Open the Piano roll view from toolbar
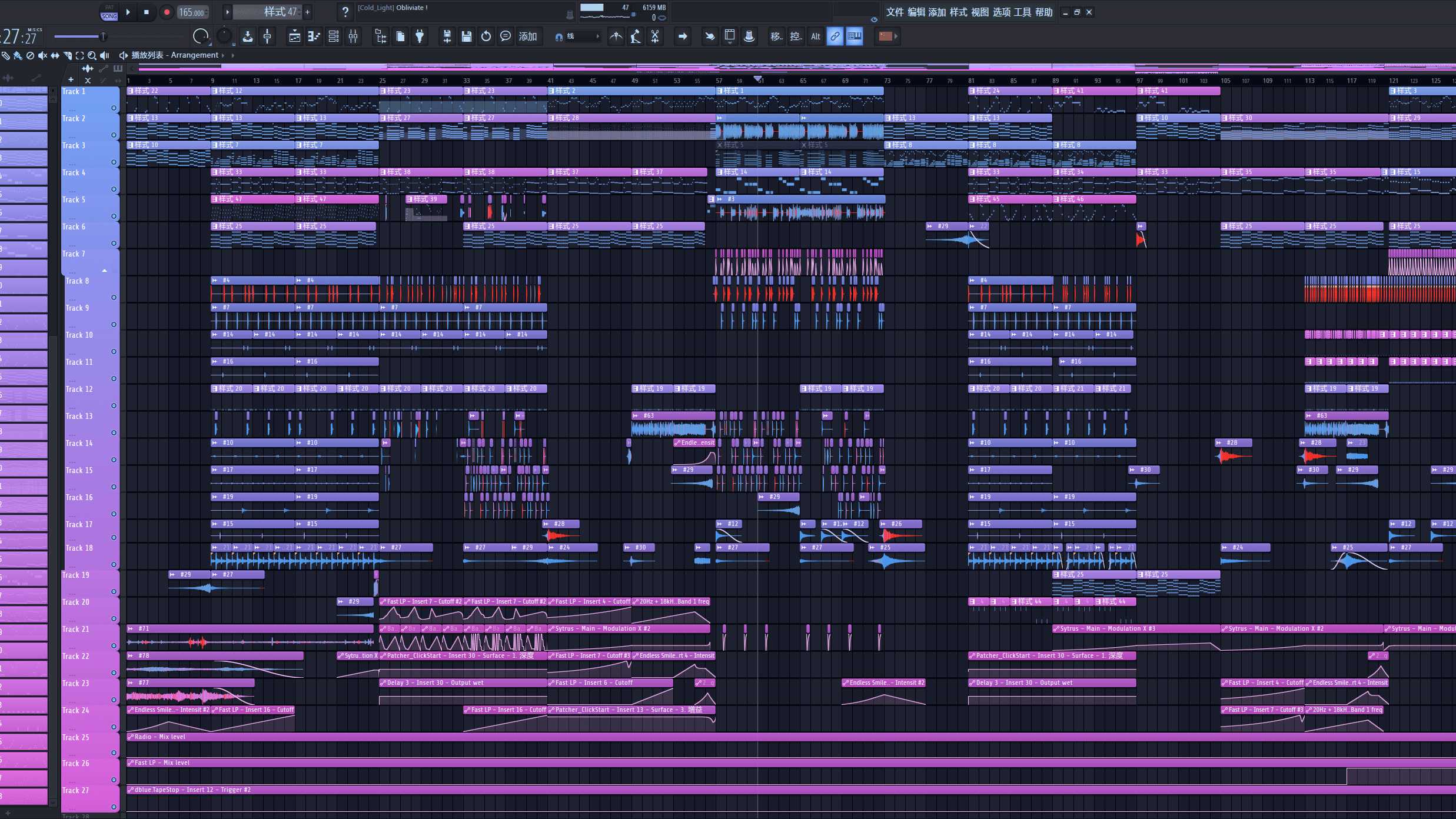 pyautogui.click(x=314, y=36)
